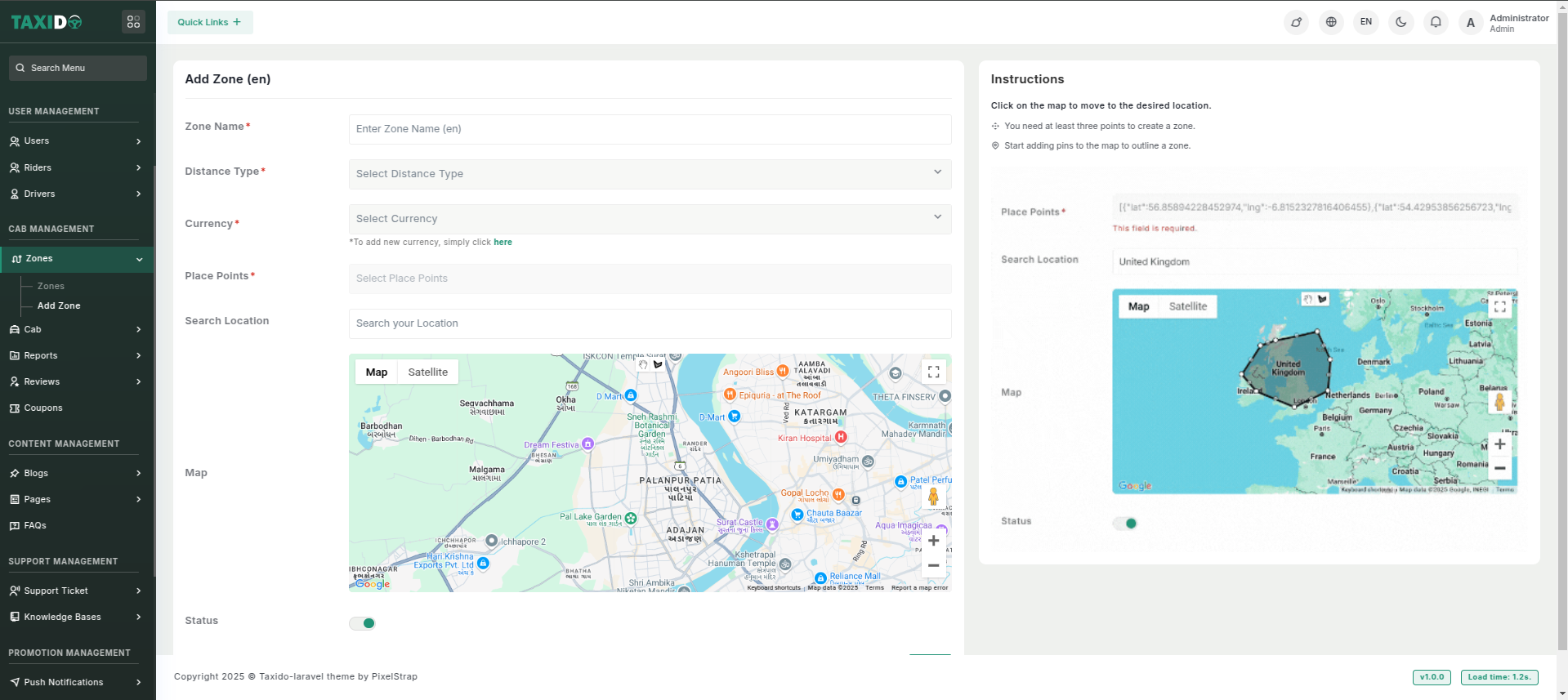This screenshot has width=1568, height=700.
Task: Open the Select Distance Type dropdown
Action: pyautogui.click(x=650, y=174)
